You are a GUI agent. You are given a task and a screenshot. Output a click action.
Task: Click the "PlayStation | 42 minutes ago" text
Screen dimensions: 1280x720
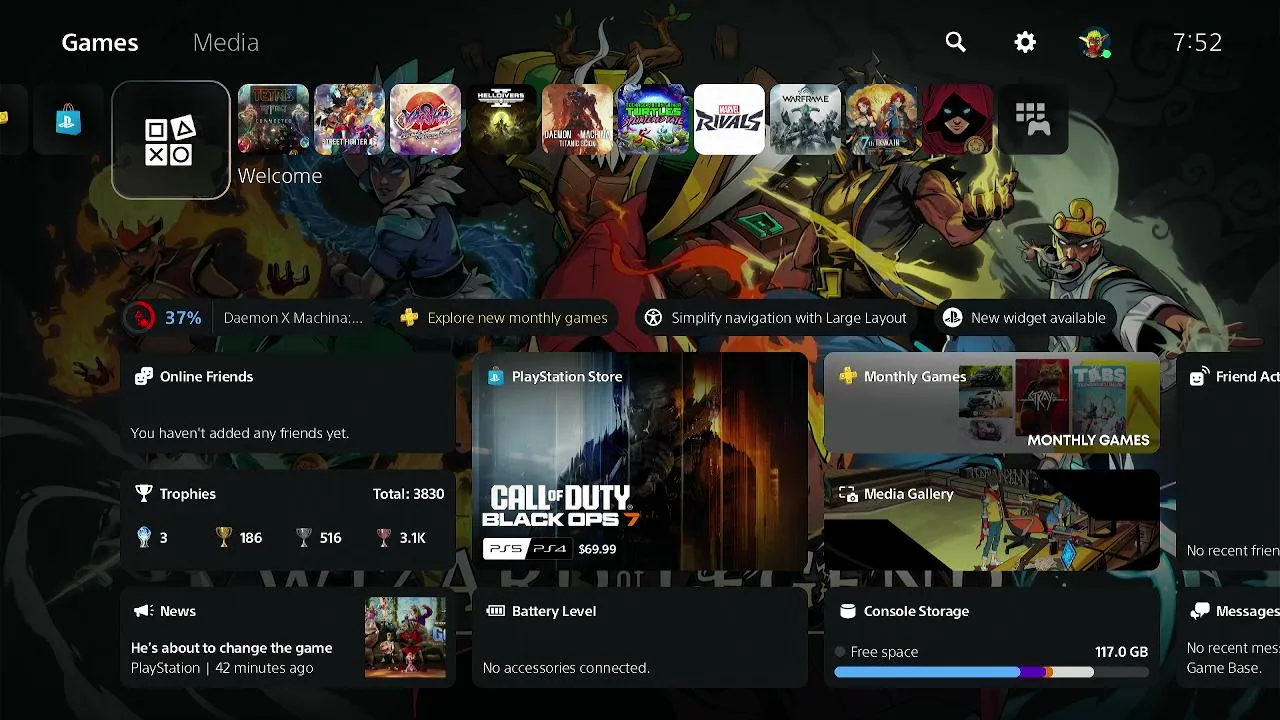[x=222, y=668]
